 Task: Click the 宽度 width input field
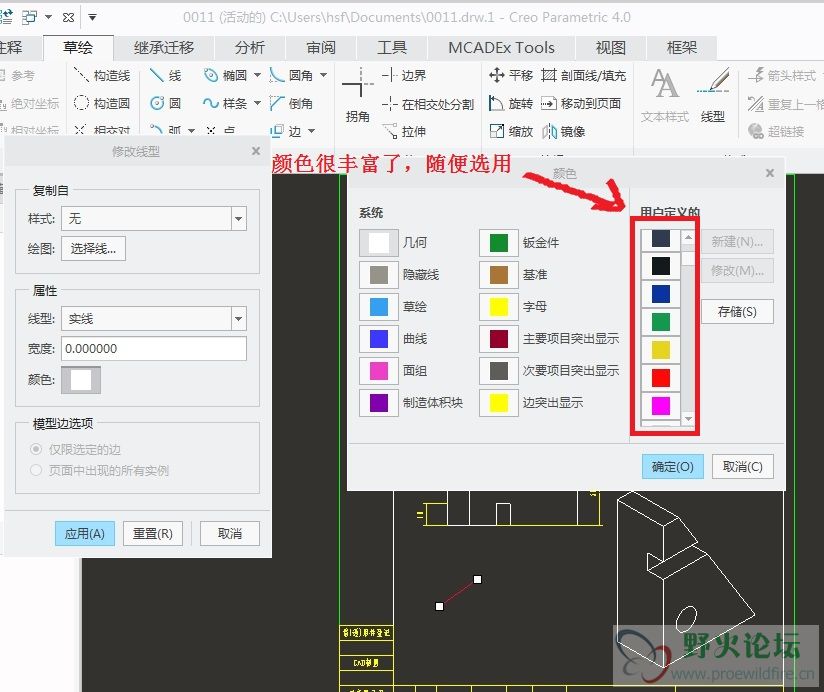pyautogui.click(x=154, y=348)
